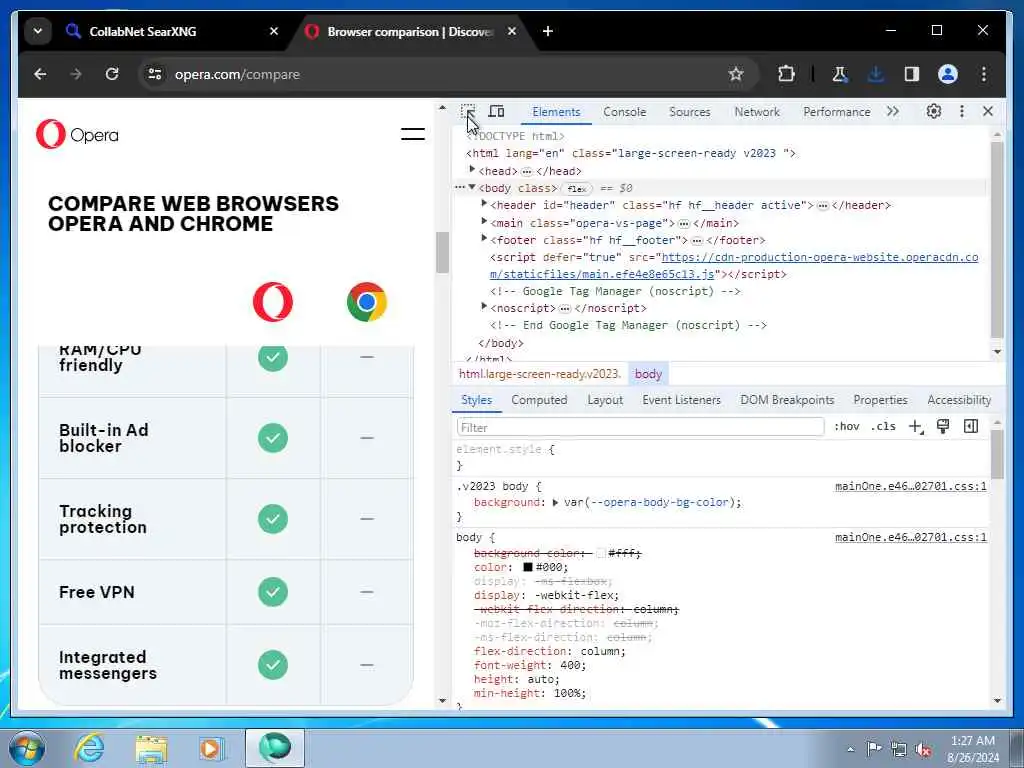Click the Chrome logo in comparison header
1024x768 pixels.
pos(366,302)
